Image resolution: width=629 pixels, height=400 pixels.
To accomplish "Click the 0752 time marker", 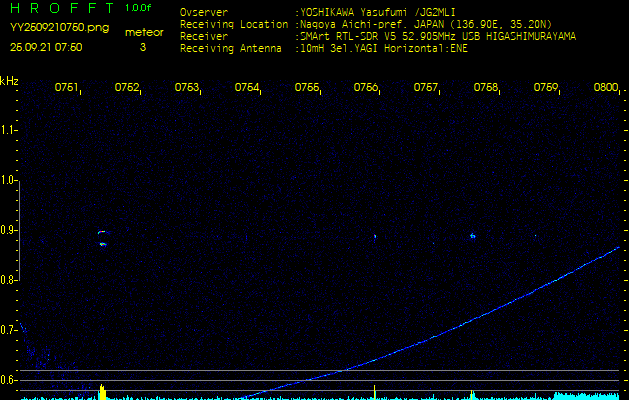I will coord(127,88).
